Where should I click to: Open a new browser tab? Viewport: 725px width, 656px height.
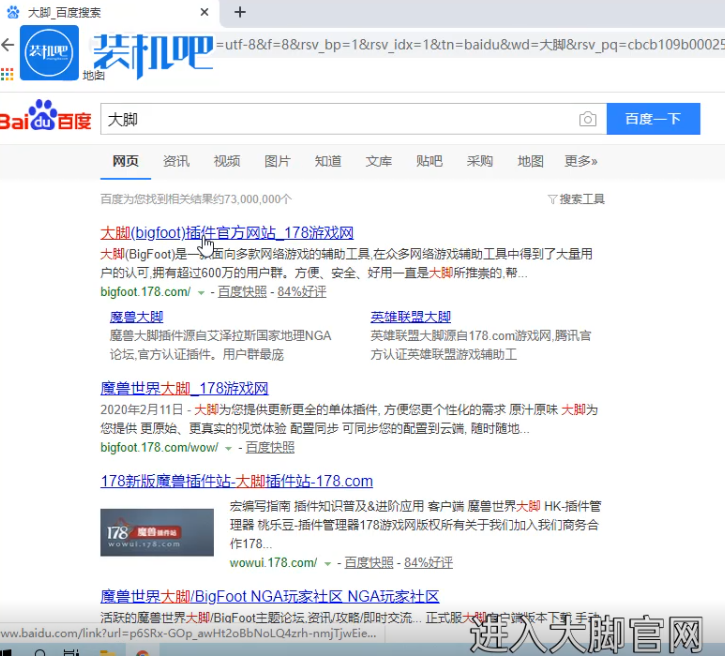[239, 12]
